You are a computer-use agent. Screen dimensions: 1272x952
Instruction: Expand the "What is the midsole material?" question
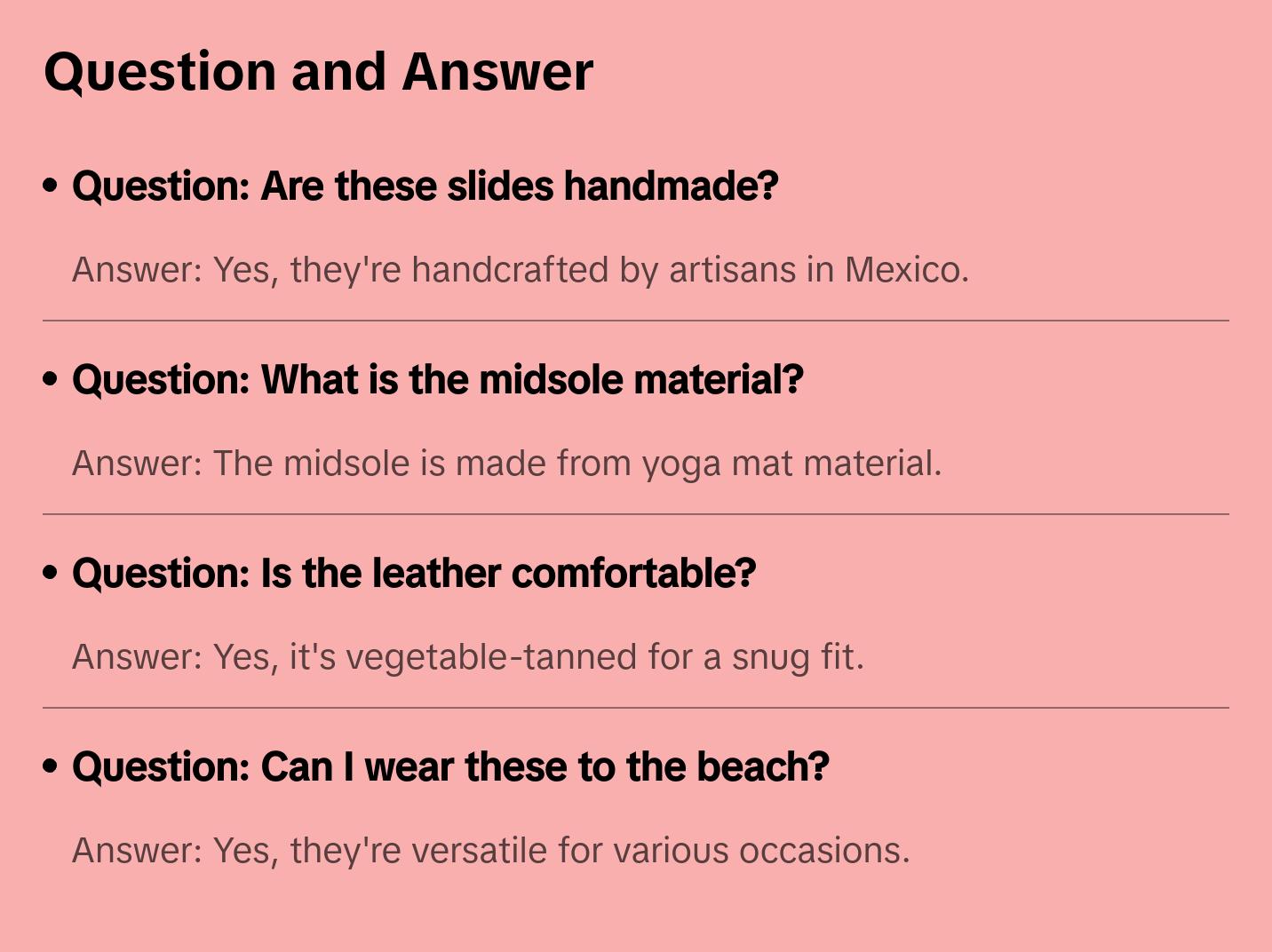pos(437,380)
